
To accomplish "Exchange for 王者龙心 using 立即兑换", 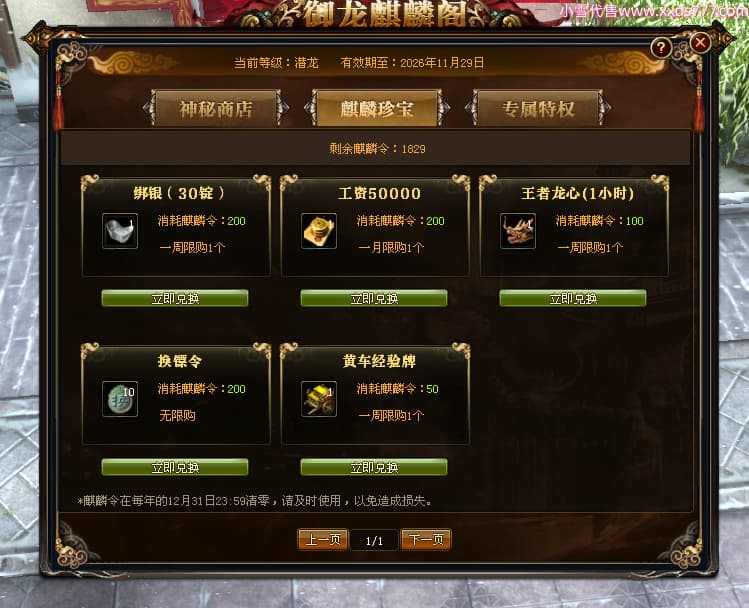I will coord(573,299).
